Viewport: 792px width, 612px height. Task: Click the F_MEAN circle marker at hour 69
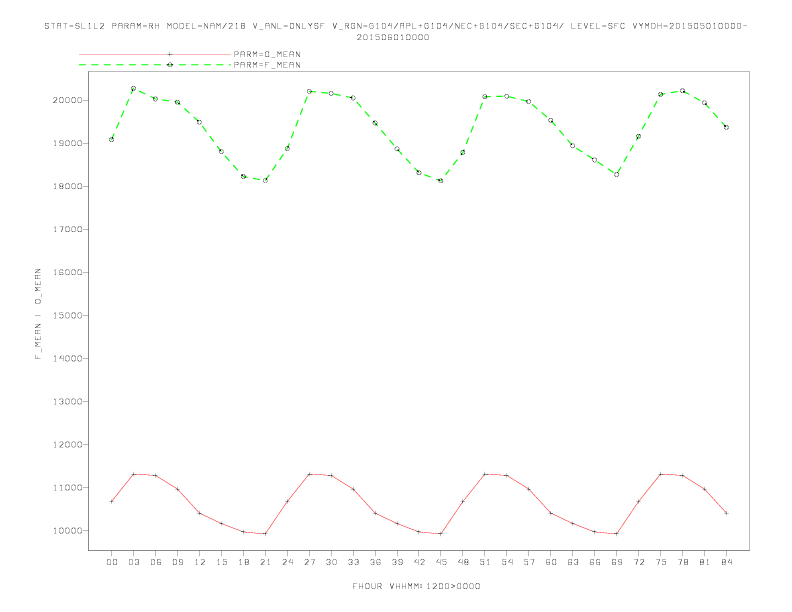(x=617, y=174)
